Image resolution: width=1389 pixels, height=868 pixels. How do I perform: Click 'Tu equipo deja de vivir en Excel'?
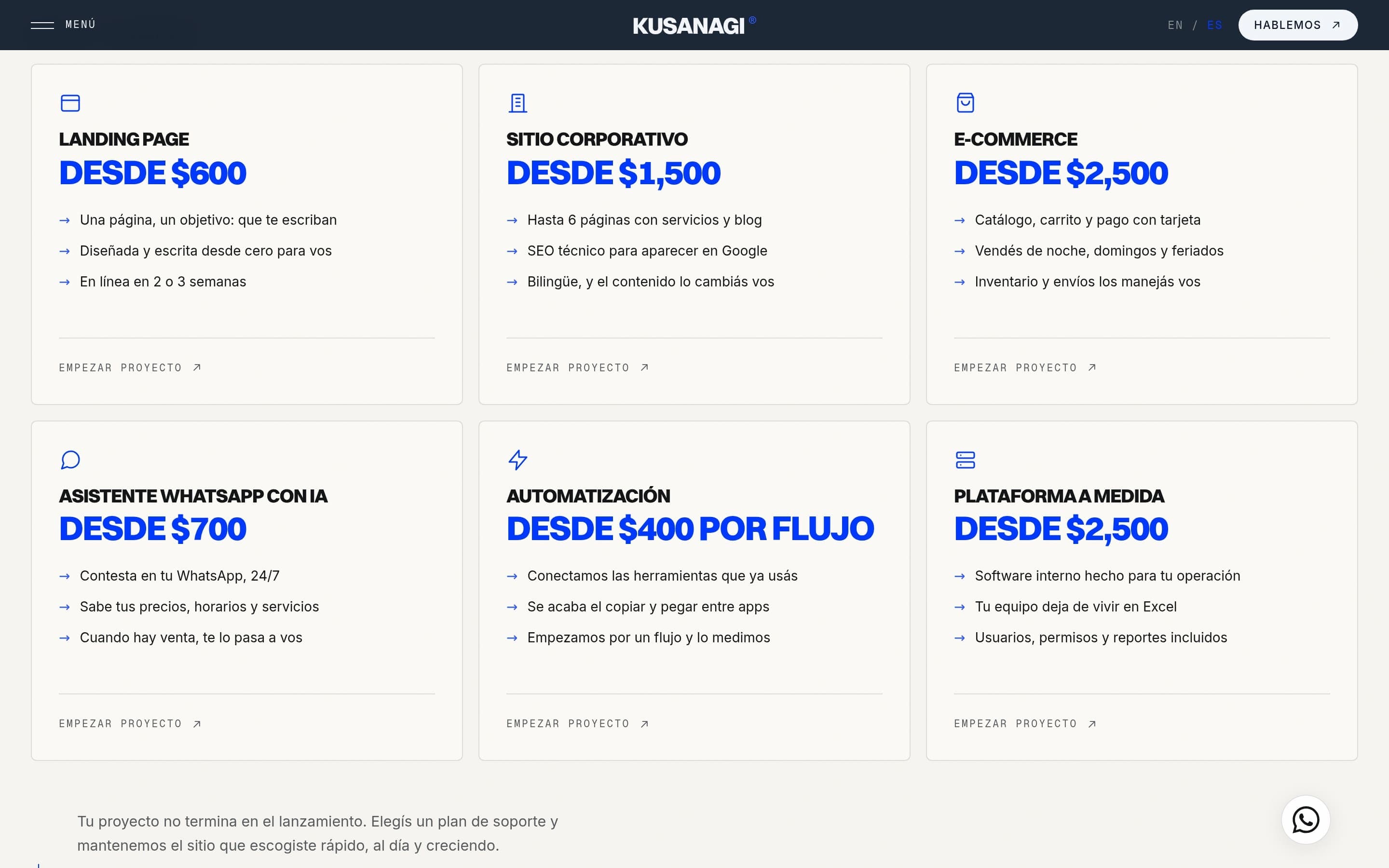click(1076, 607)
